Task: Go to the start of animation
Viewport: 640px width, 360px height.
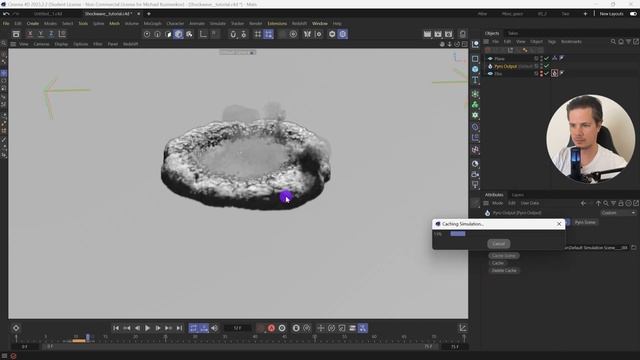Action: (116, 328)
